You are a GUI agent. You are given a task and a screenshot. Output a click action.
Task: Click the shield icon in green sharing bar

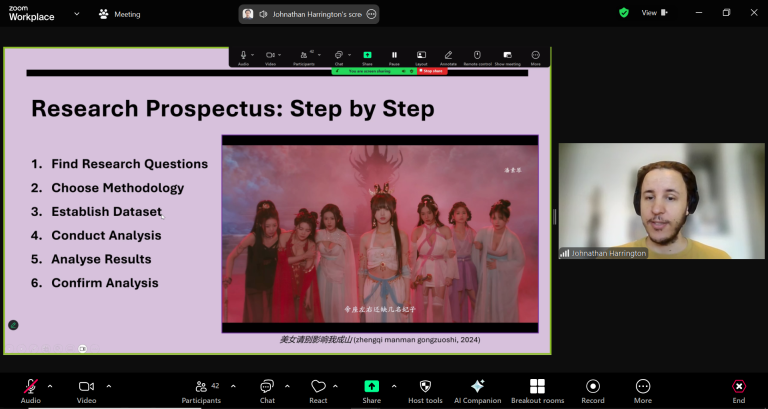pos(411,71)
